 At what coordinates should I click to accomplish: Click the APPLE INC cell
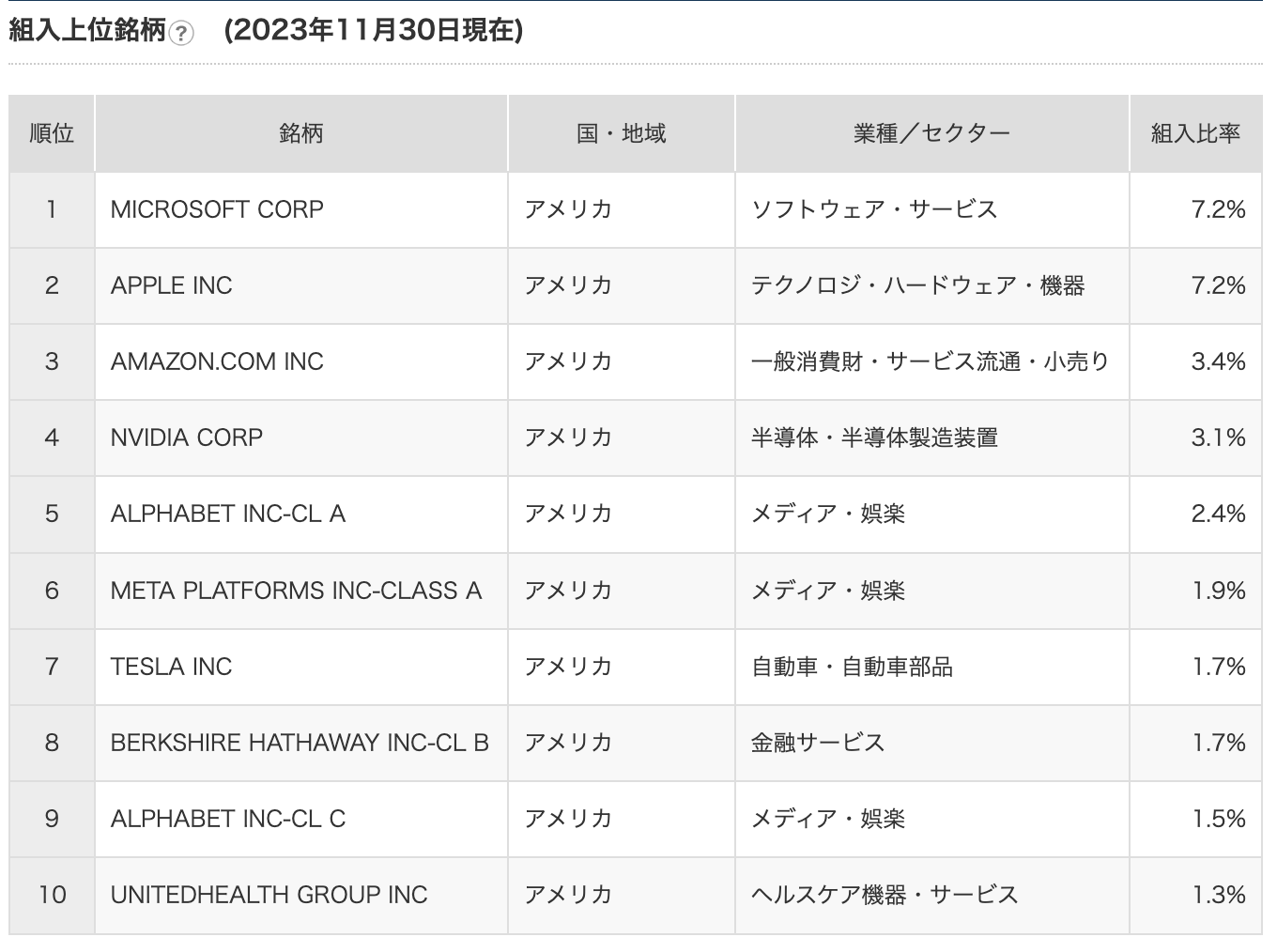coord(301,285)
